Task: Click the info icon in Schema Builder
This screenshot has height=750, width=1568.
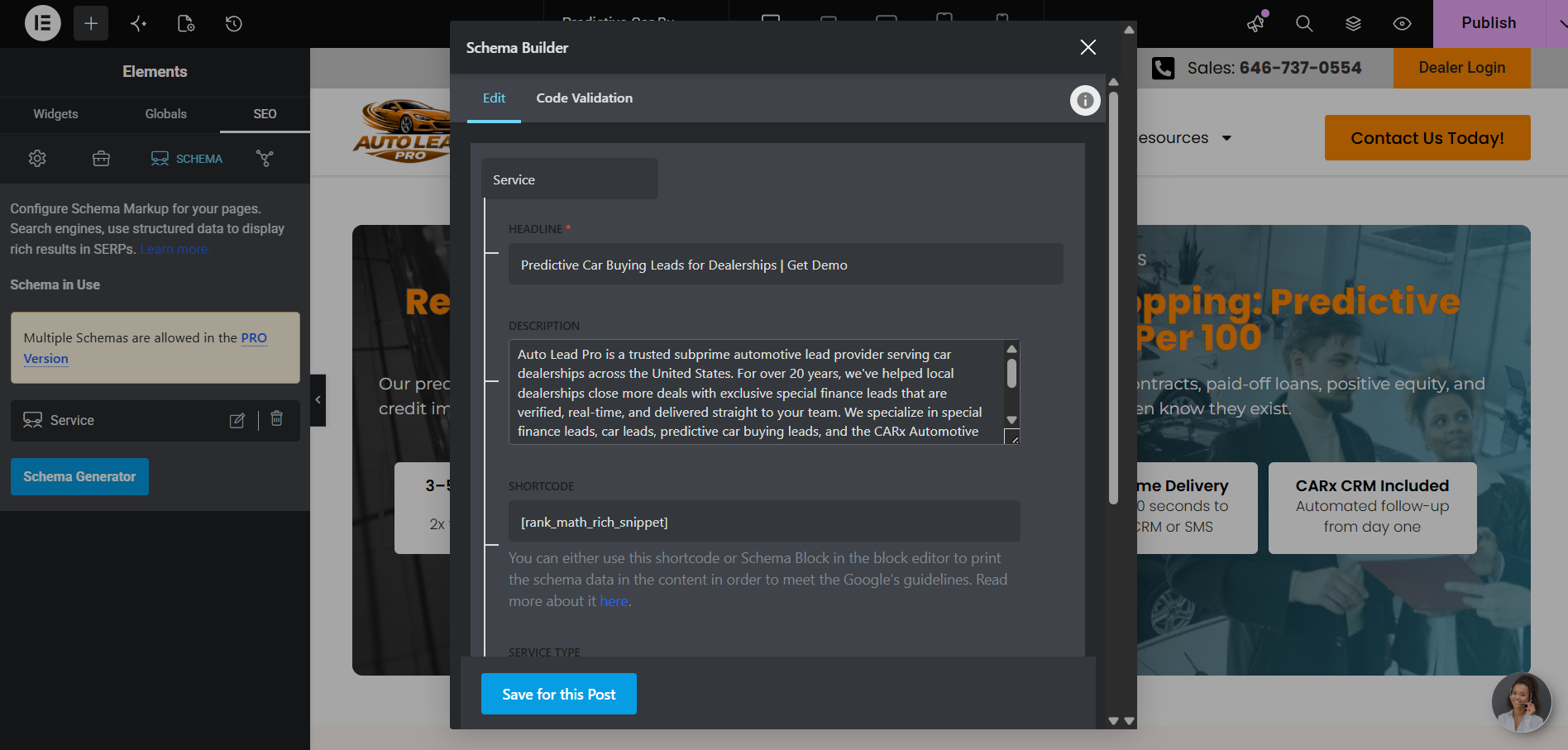Action: pos(1085,101)
